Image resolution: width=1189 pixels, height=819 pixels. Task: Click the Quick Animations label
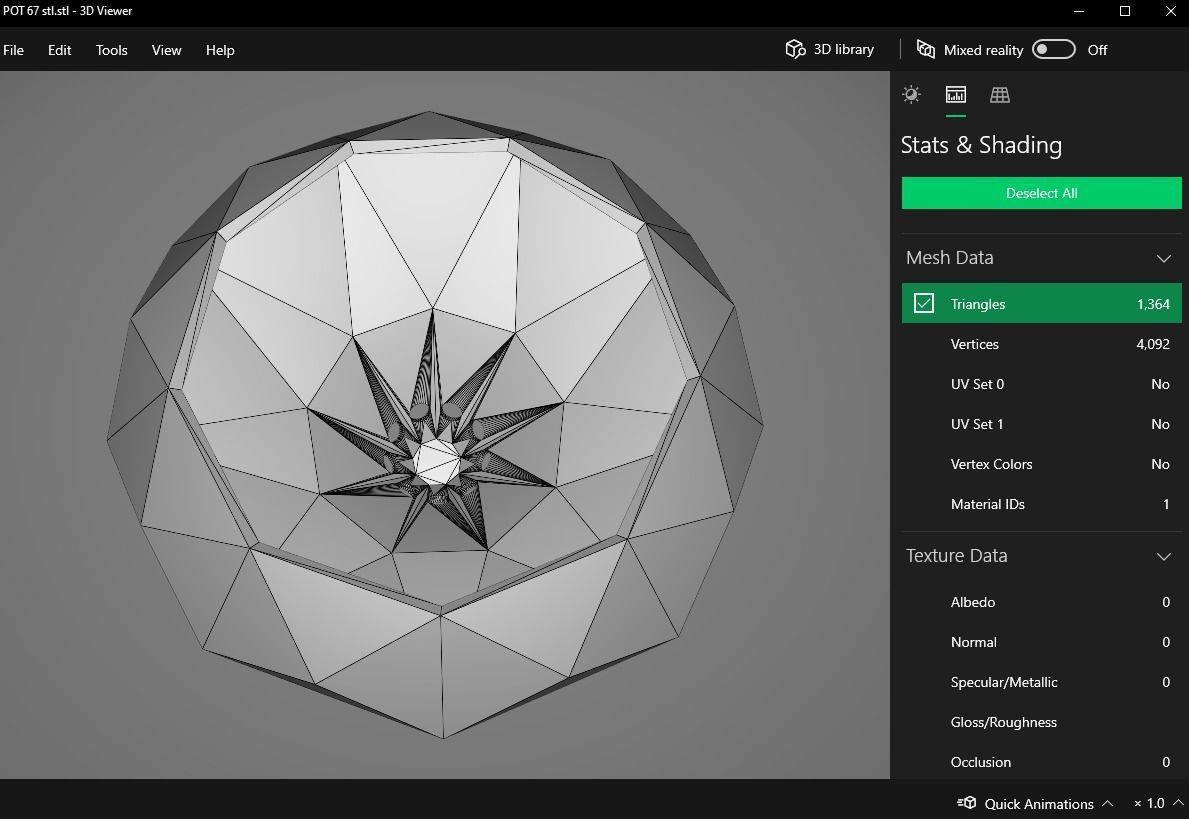point(1039,804)
